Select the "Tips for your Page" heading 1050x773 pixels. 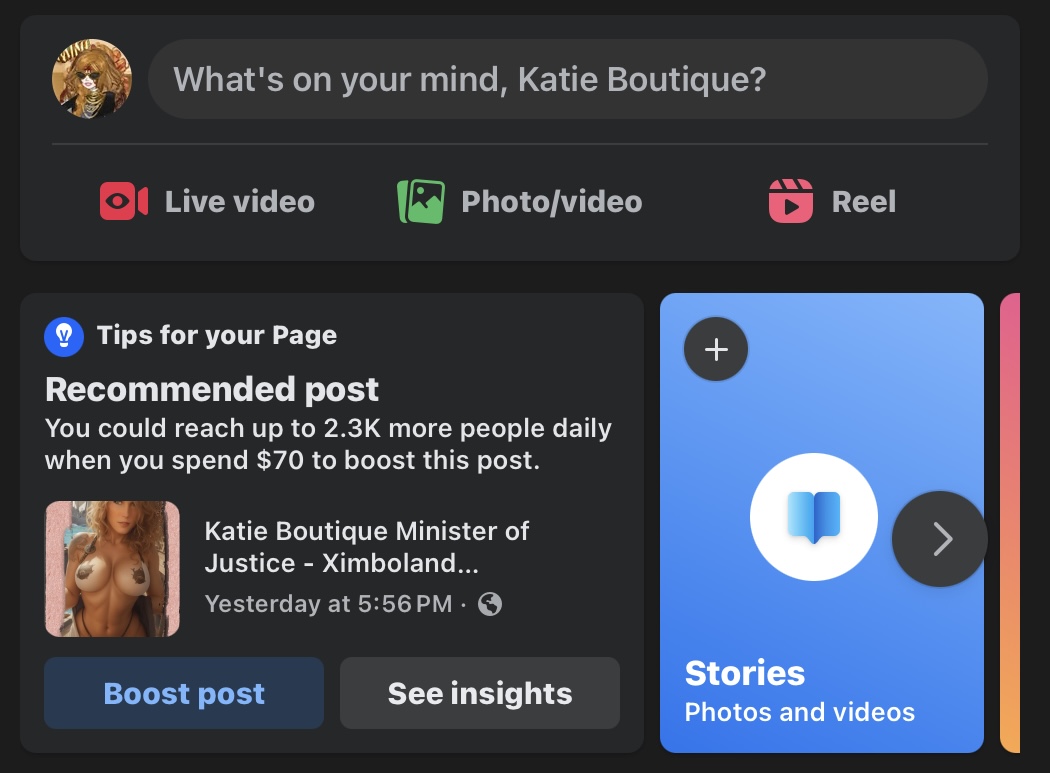click(216, 335)
